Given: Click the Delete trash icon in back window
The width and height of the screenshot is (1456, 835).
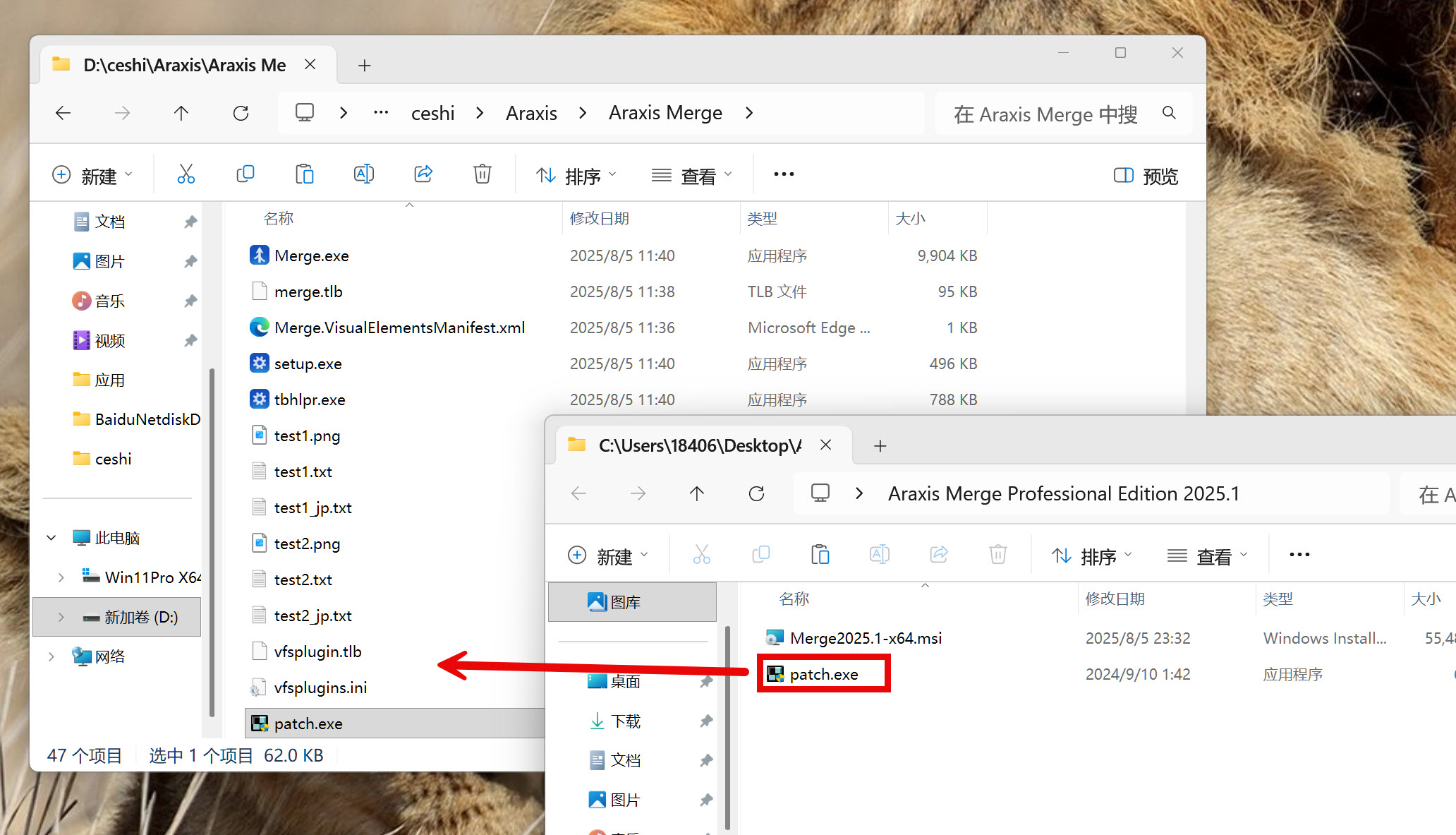Looking at the screenshot, I should [x=482, y=174].
